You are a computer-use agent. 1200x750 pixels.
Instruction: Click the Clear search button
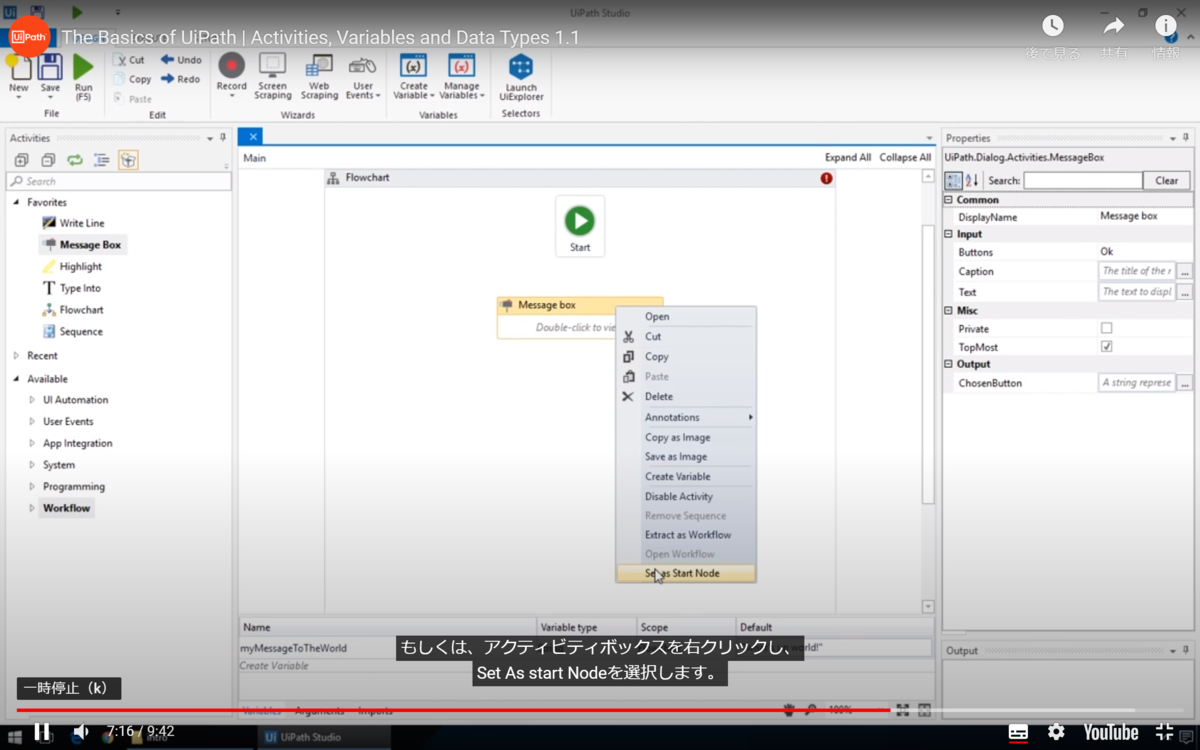[x=1167, y=181]
